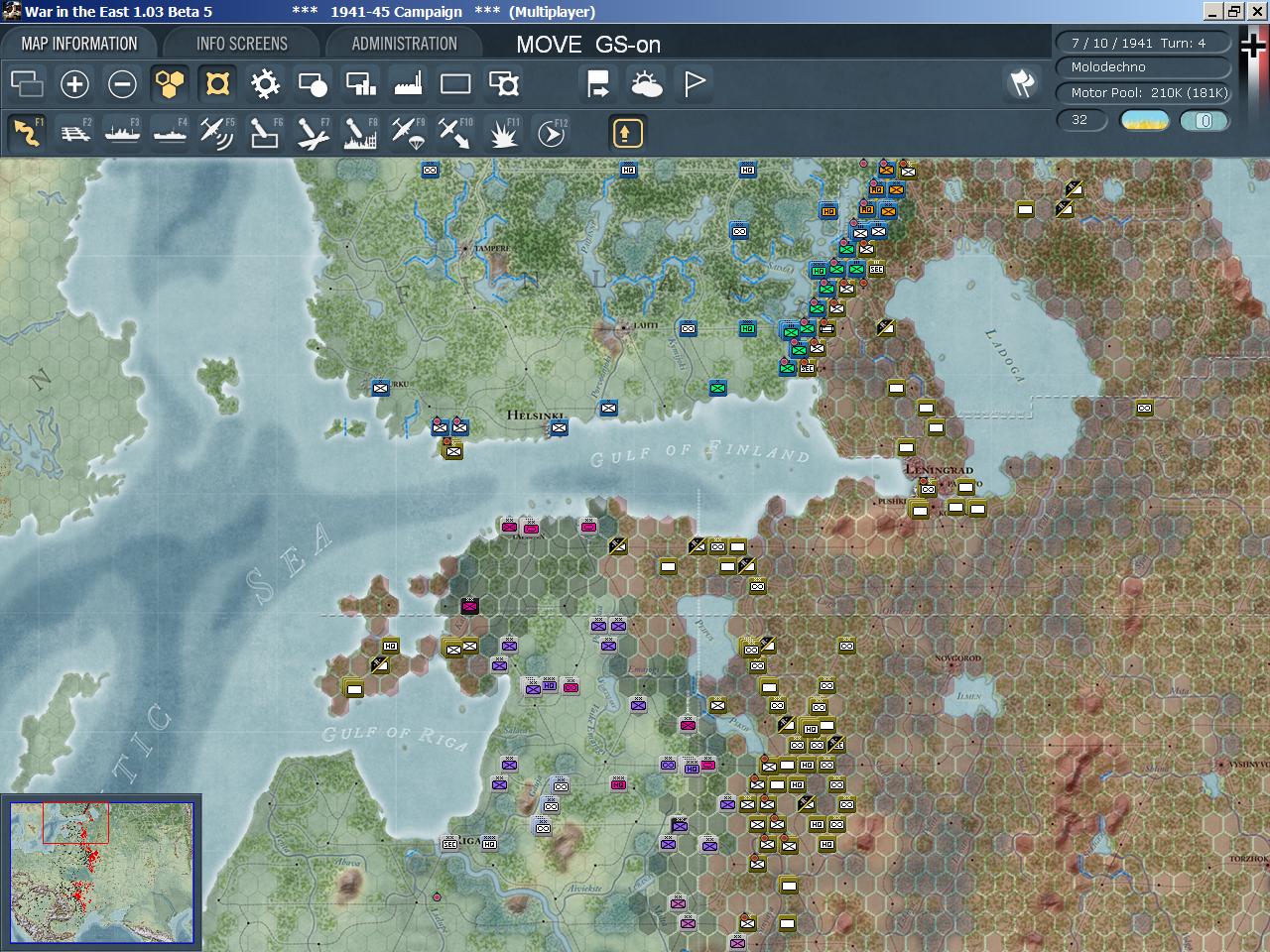Switch to F2 rail movement mode

pos(74,133)
